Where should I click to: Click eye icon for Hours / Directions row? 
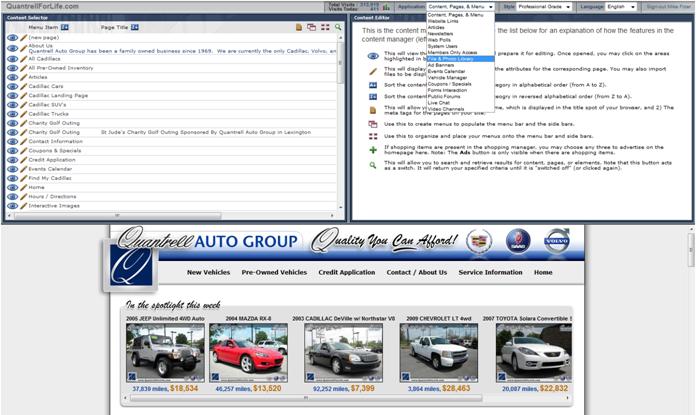pos(12,196)
